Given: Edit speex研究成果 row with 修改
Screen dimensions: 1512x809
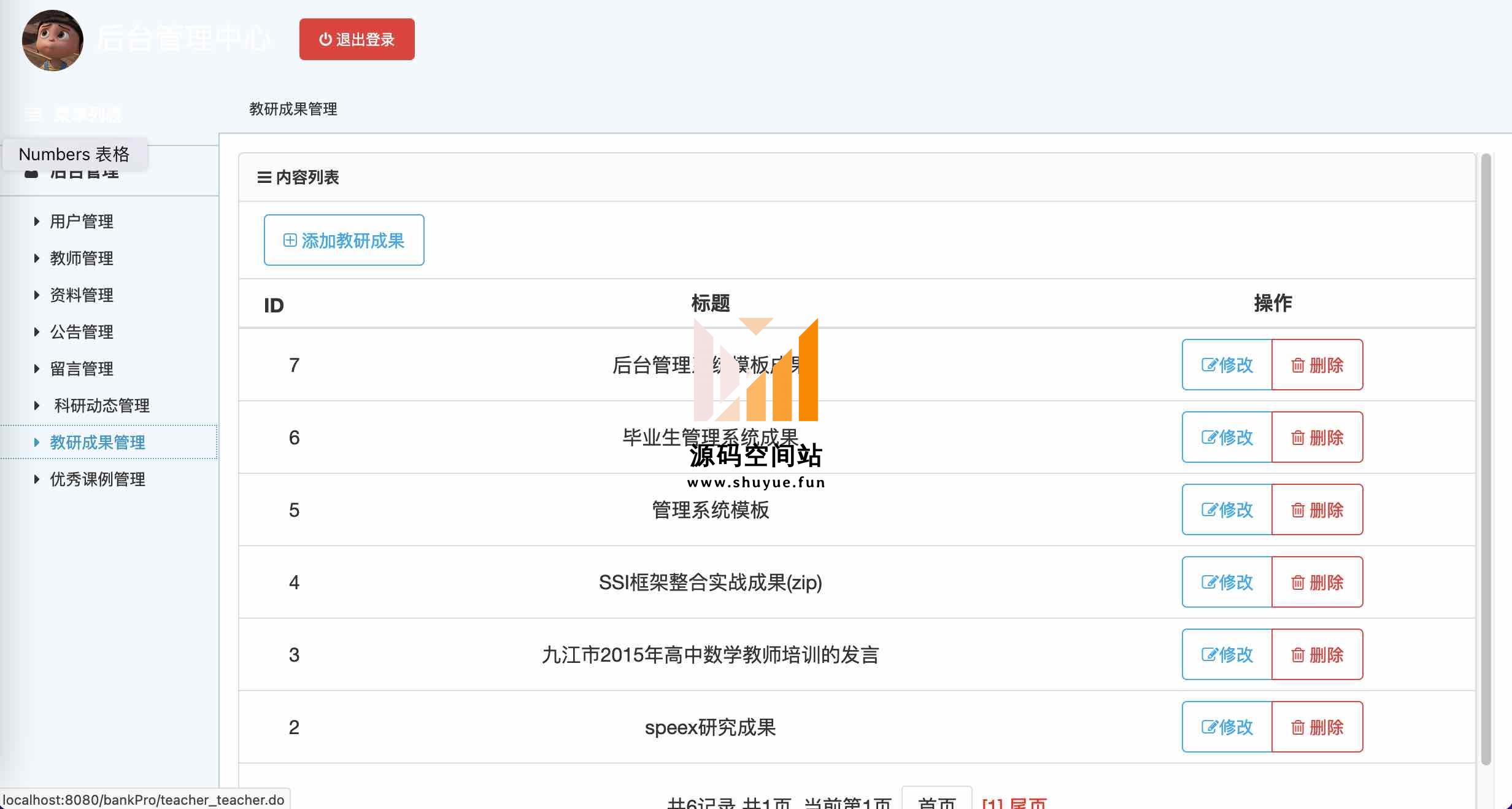Looking at the screenshot, I should 1227,727.
